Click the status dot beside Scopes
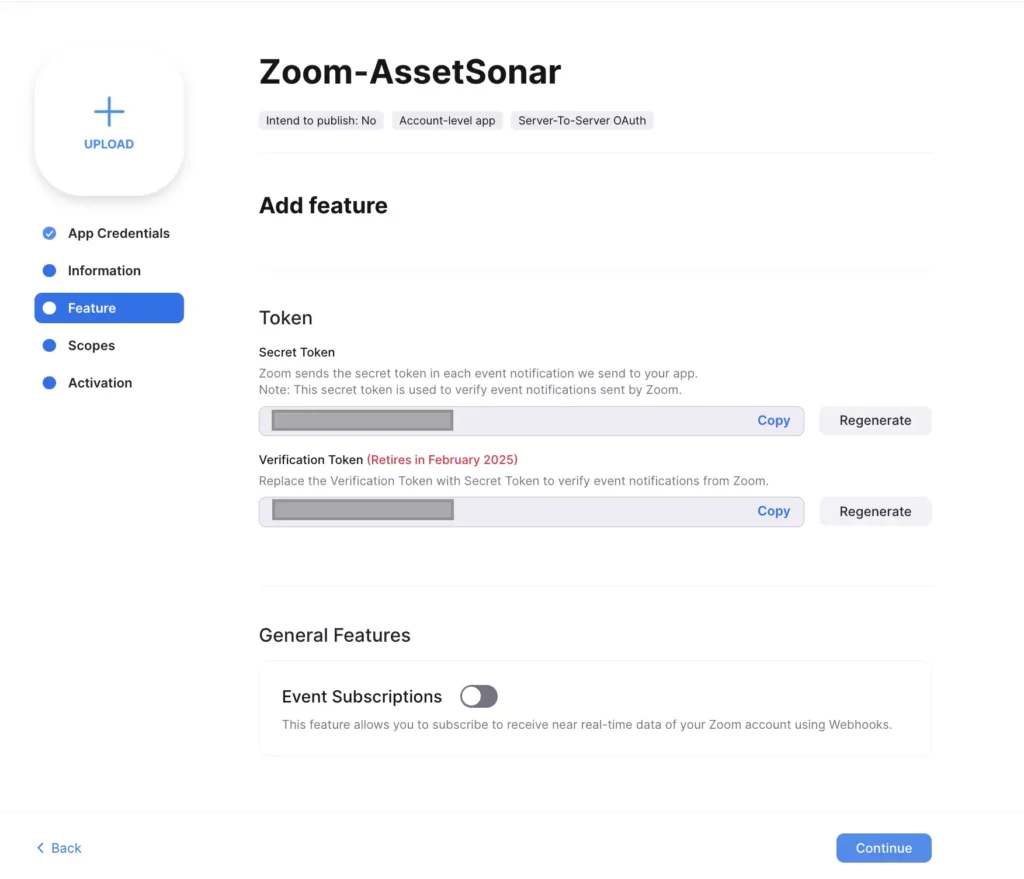 click(49, 345)
